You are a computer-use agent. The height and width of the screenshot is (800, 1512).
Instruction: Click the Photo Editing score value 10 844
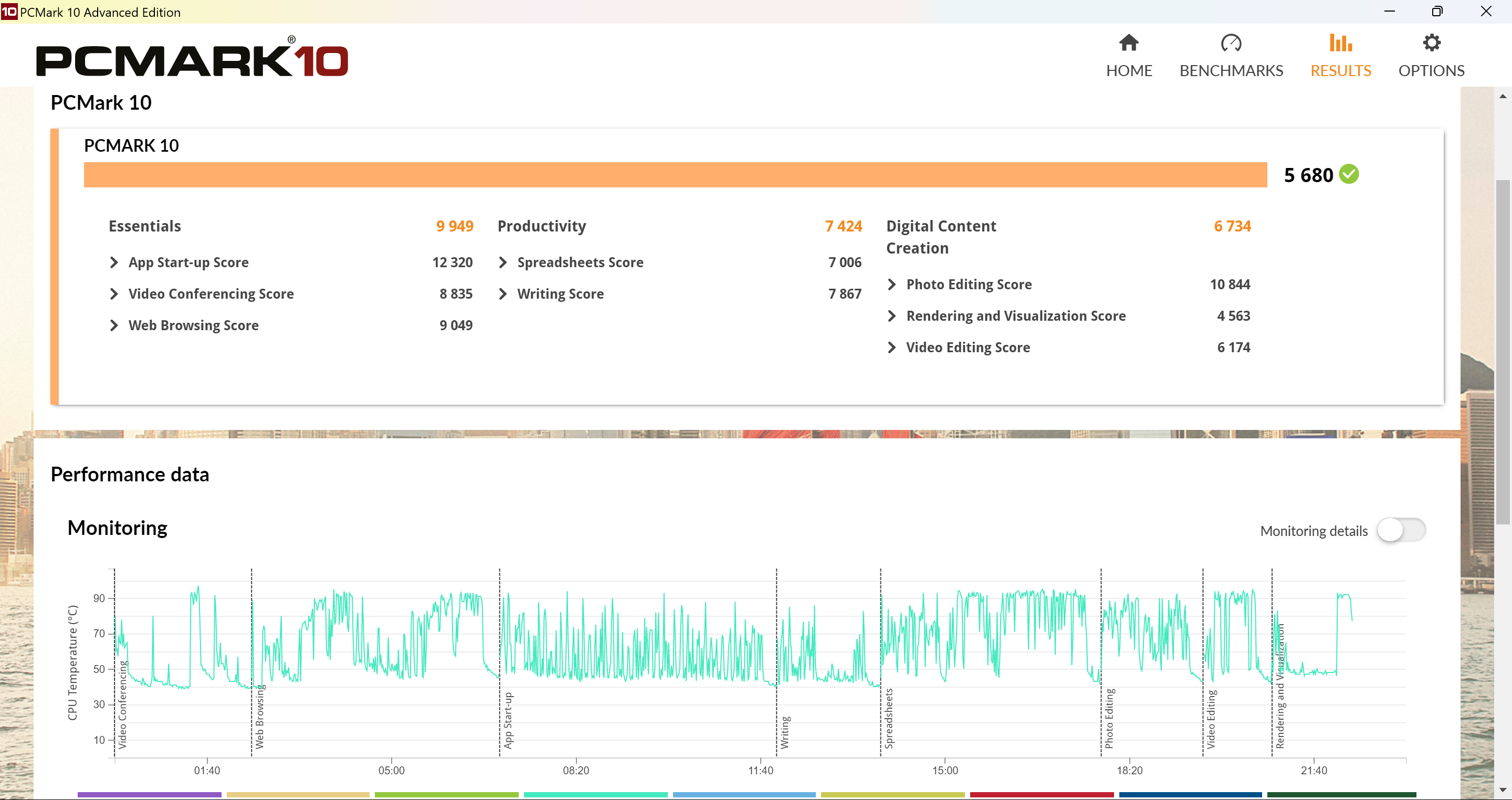click(1230, 284)
